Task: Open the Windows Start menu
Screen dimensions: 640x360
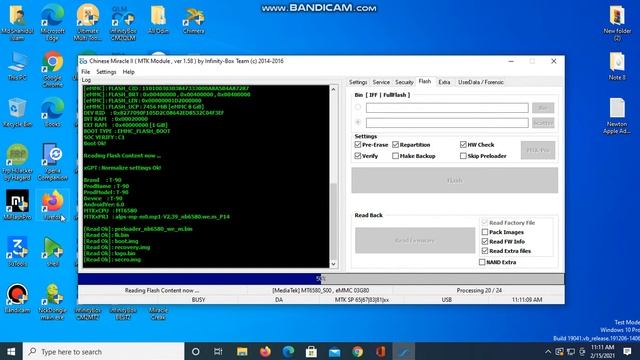Action: click(x=11, y=351)
